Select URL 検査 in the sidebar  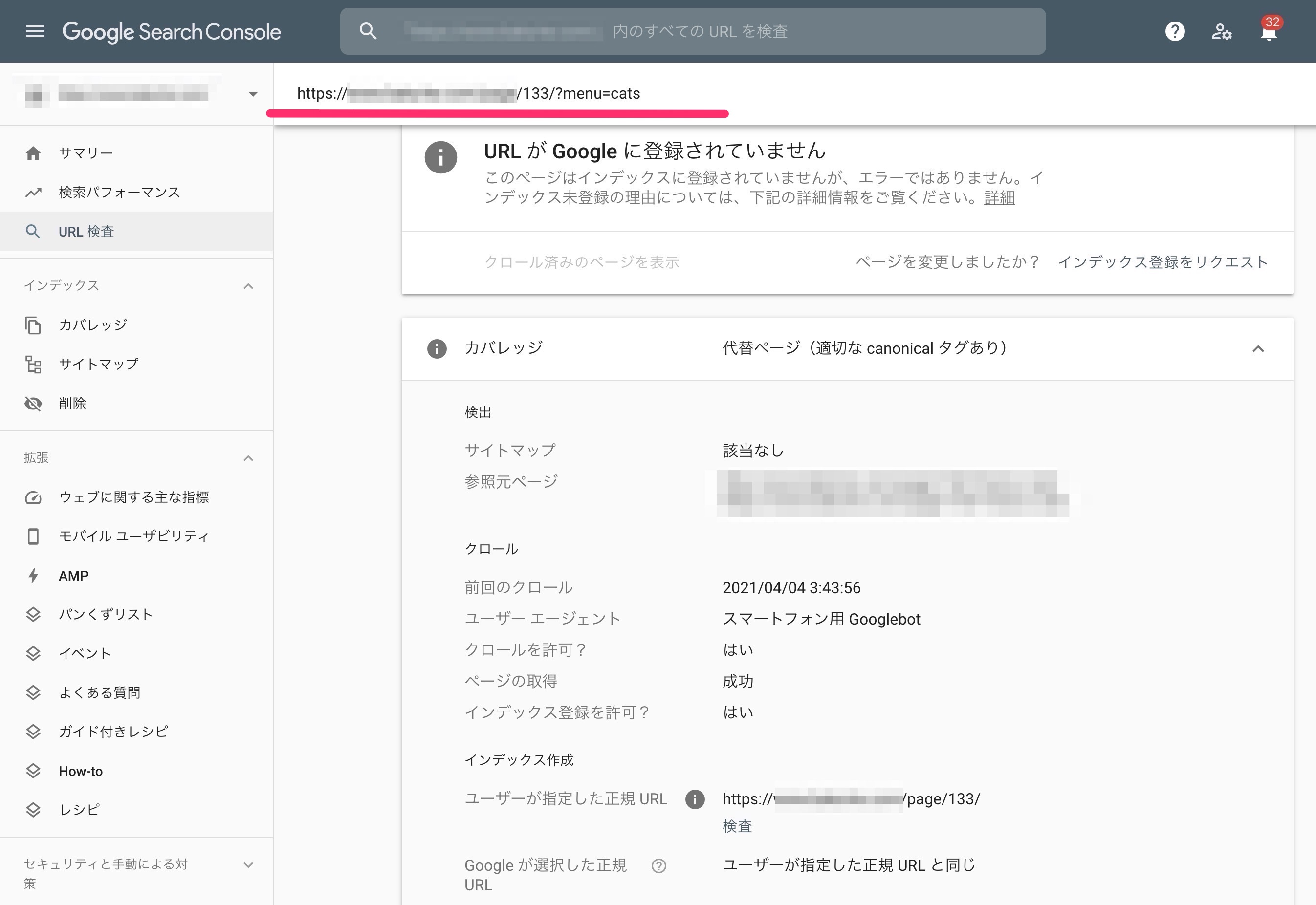pos(136,231)
